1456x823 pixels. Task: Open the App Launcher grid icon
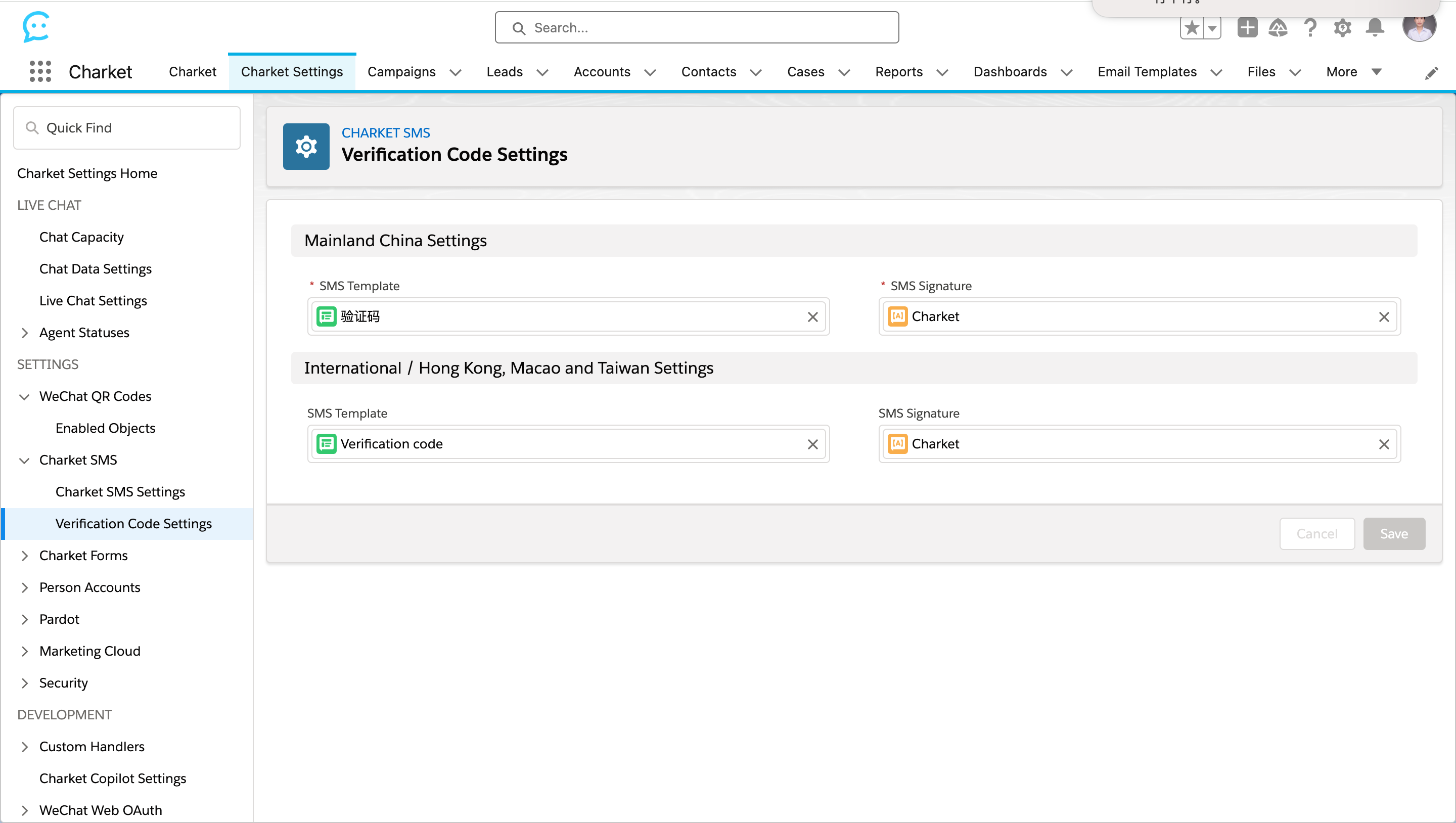(x=40, y=72)
